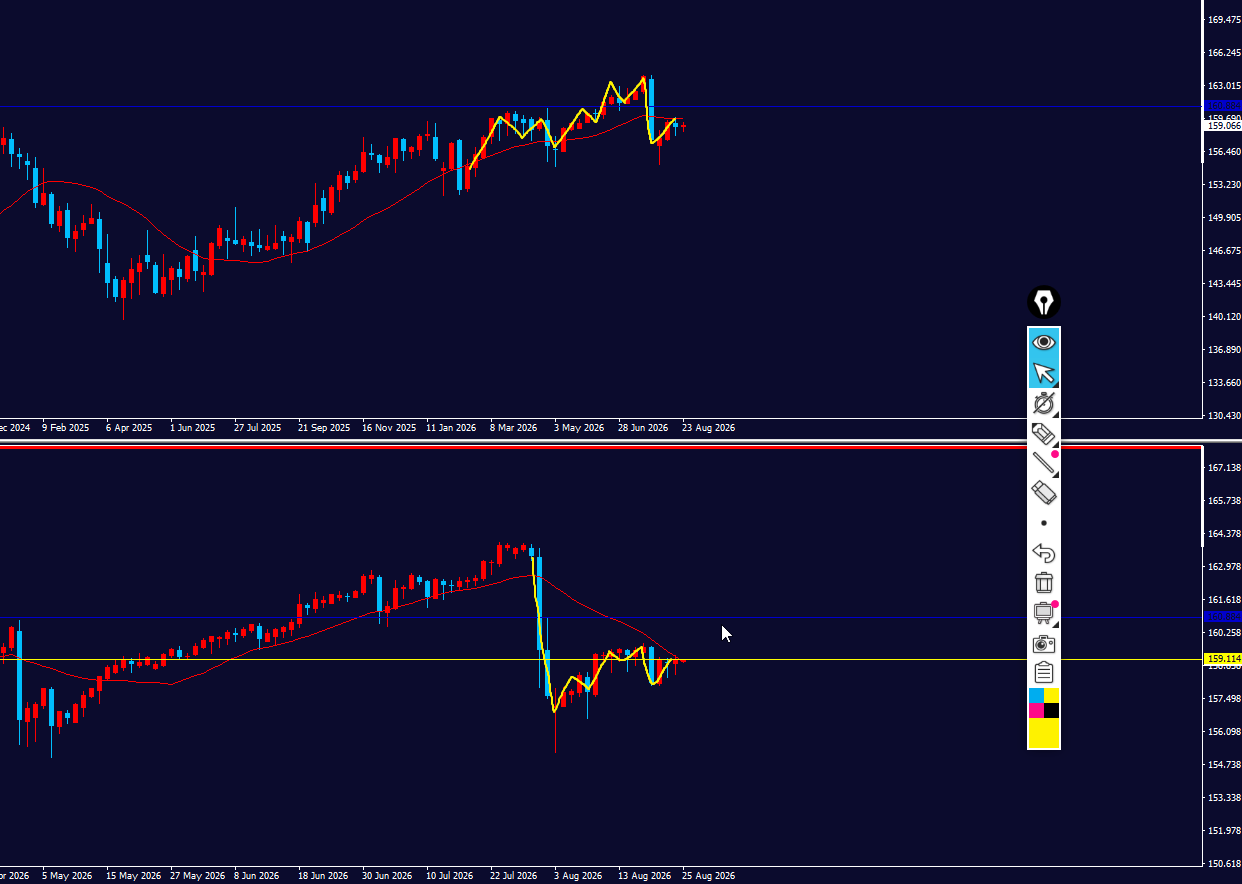Click the 150.618 price on lower axis
Image resolution: width=1242 pixels, height=884 pixels.
point(1224,864)
